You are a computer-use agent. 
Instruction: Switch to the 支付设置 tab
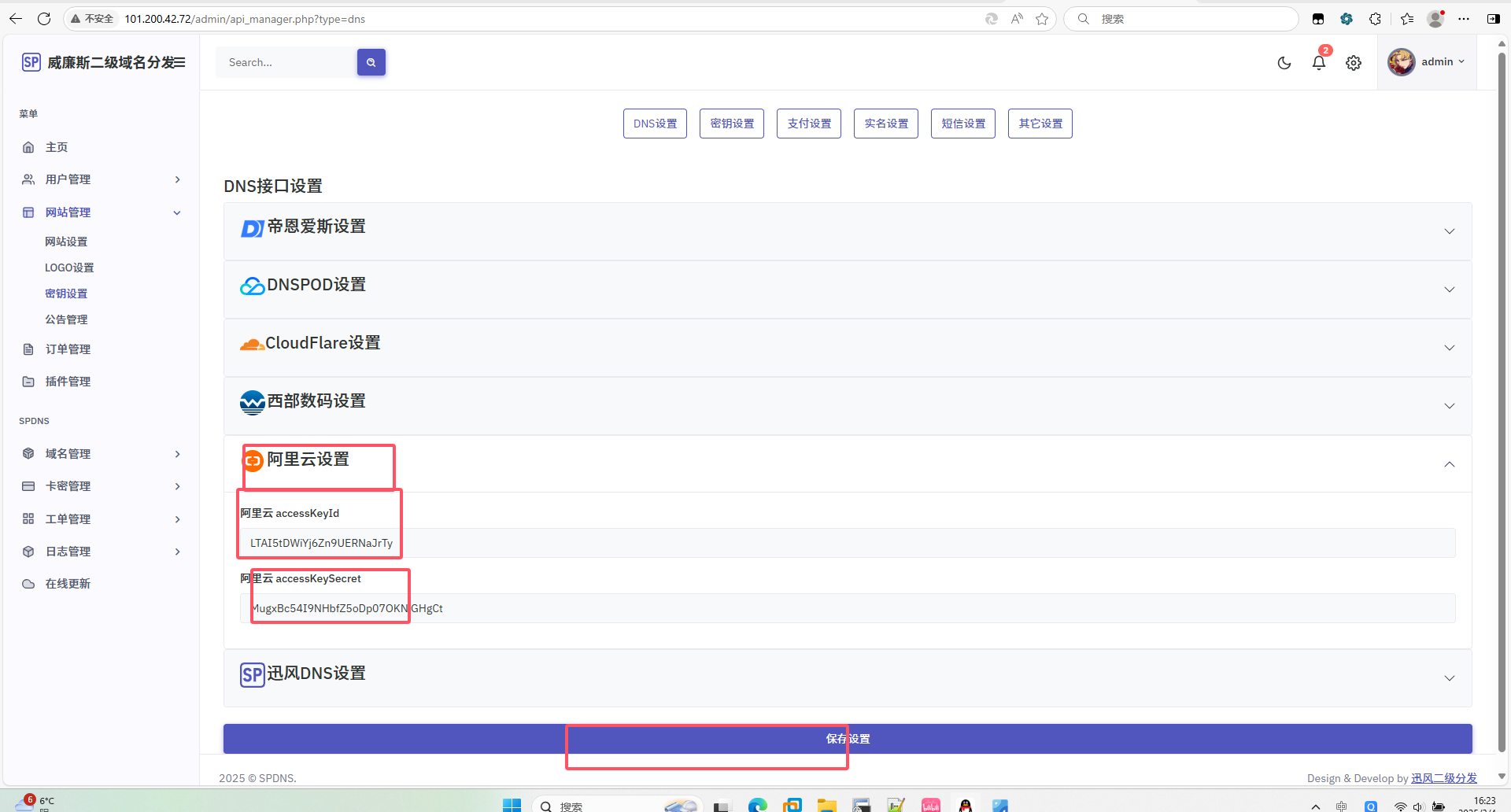[808, 124]
